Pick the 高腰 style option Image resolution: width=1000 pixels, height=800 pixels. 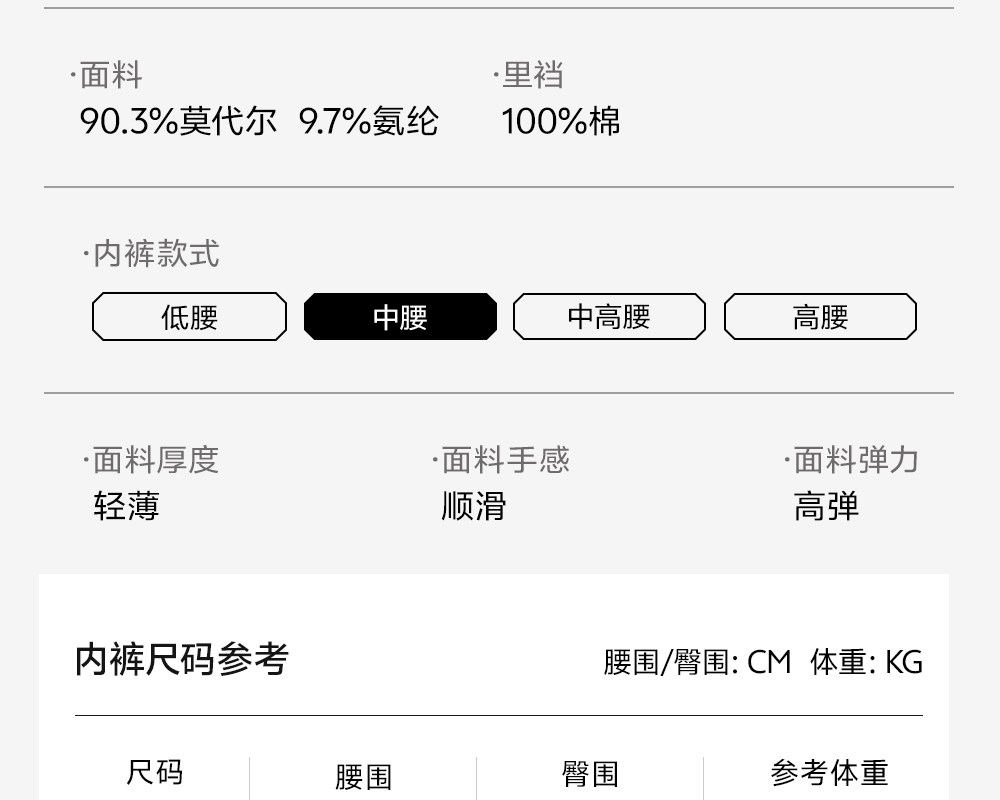pyautogui.click(x=820, y=317)
